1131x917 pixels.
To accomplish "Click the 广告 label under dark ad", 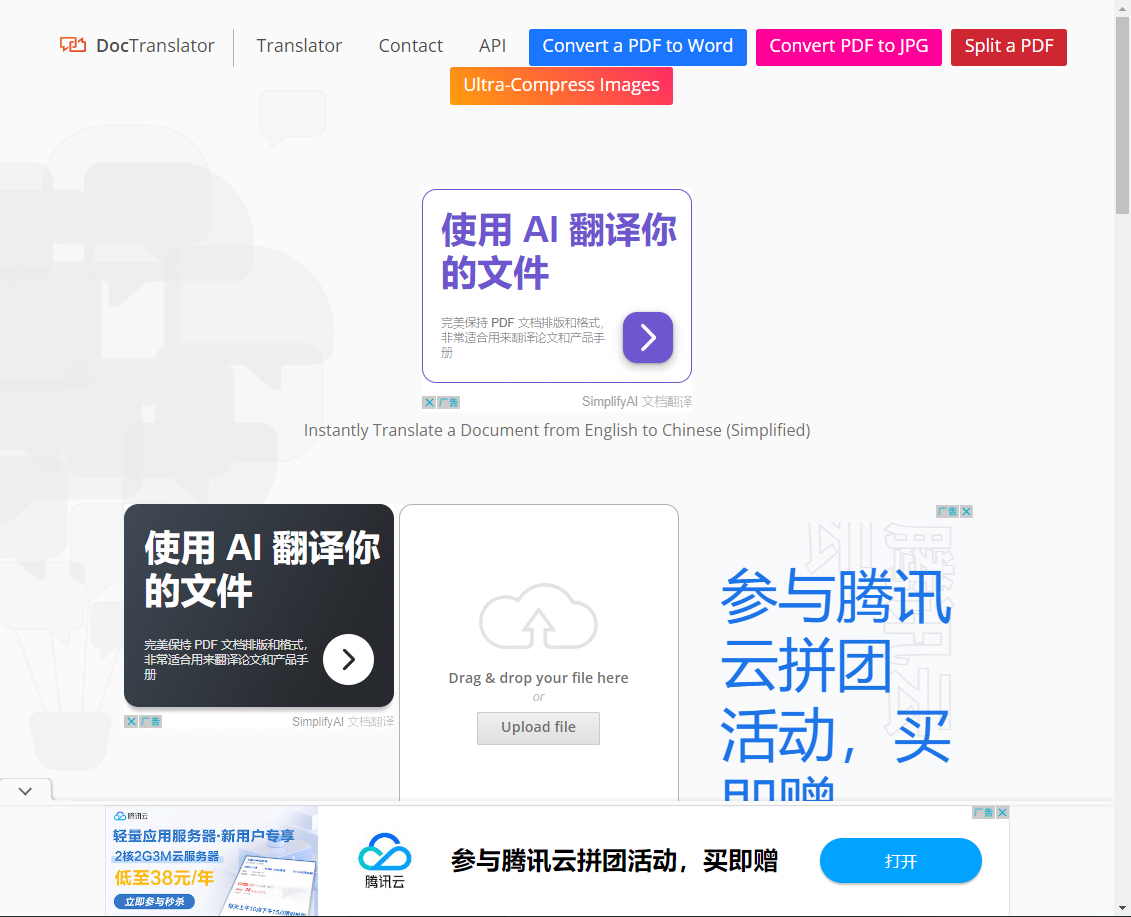I will tap(150, 721).
